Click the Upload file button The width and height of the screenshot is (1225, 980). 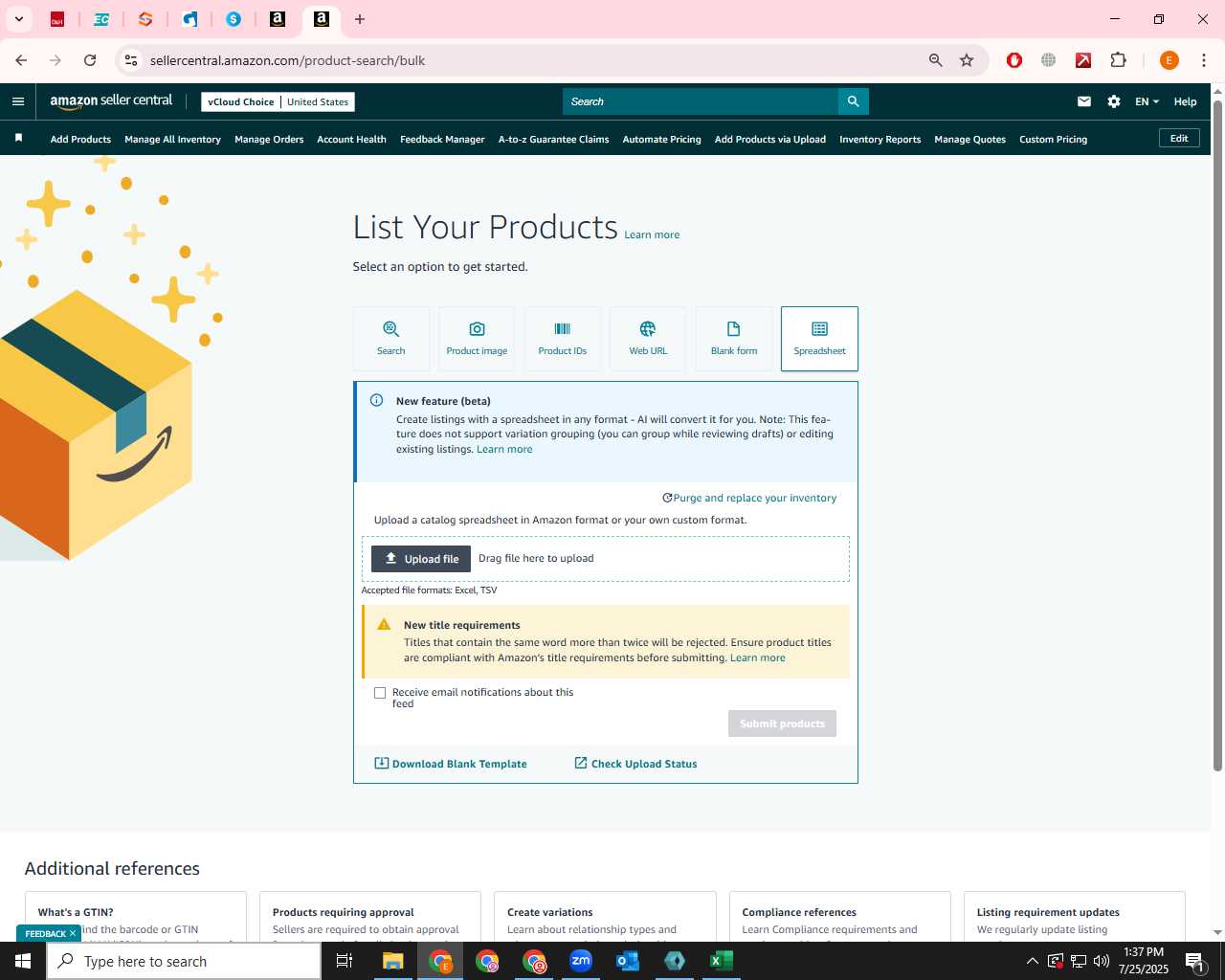click(421, 559)
